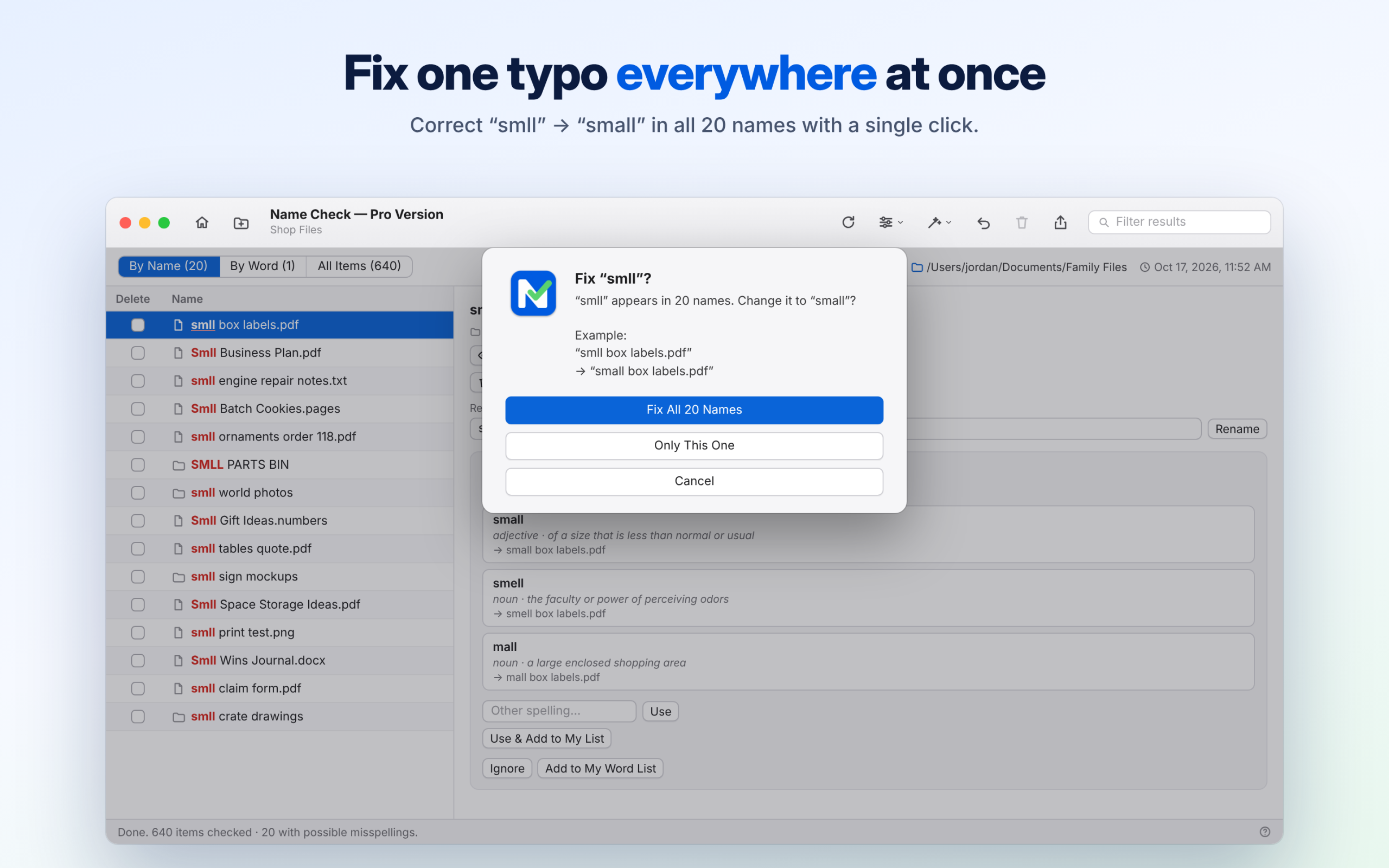Select the smell suggestion card

[868, 598]
